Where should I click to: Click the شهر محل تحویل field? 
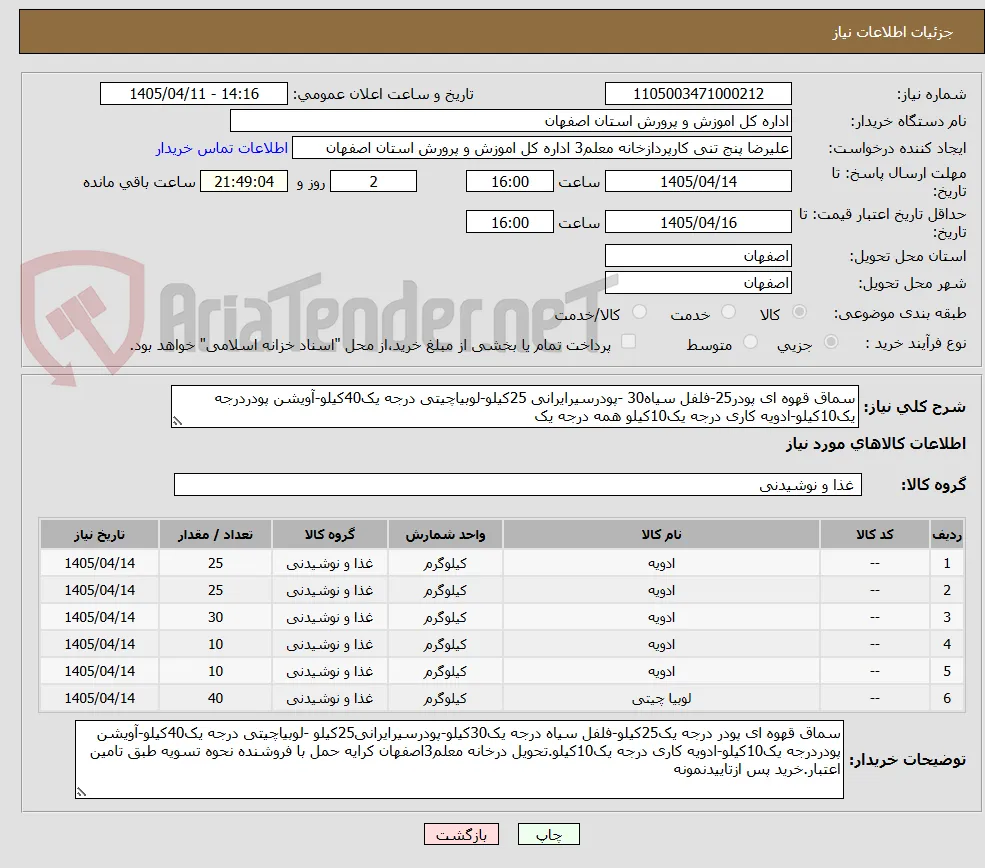[698, 283]
